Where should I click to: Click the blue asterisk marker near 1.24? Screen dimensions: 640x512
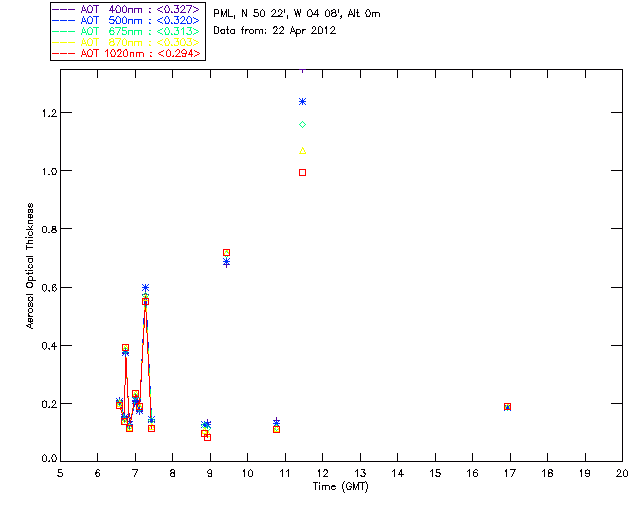click(x=302, y=102)
